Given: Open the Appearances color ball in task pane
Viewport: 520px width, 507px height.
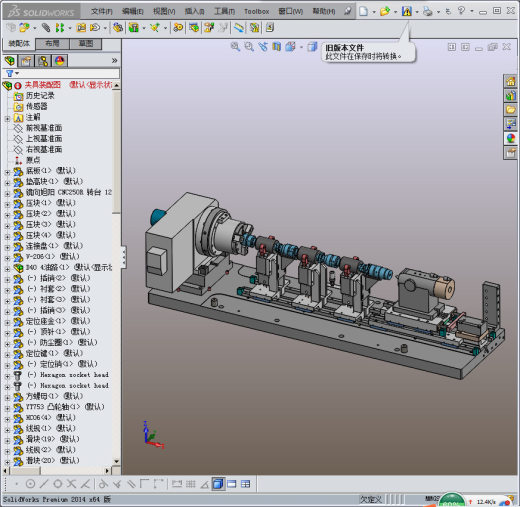Looking at the screenshot, I should pyautogui.click(x=510, y=138).
